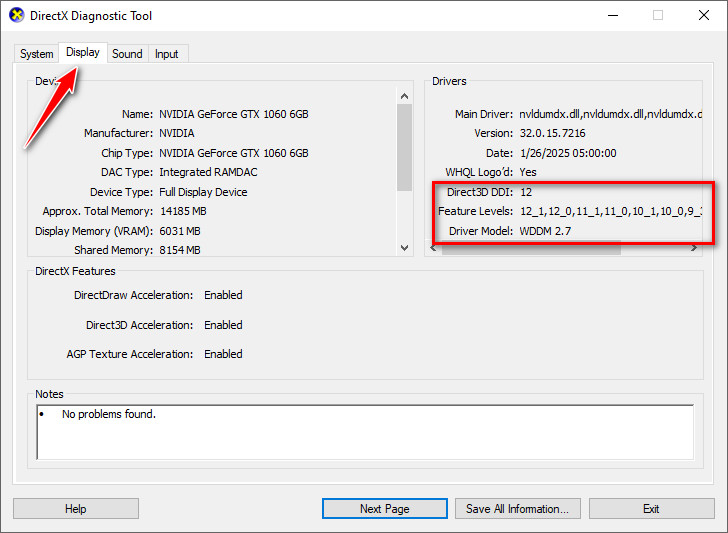728x533 pixels.
Task: Click the Direct3D DDI label
Action: click(480, 192)
